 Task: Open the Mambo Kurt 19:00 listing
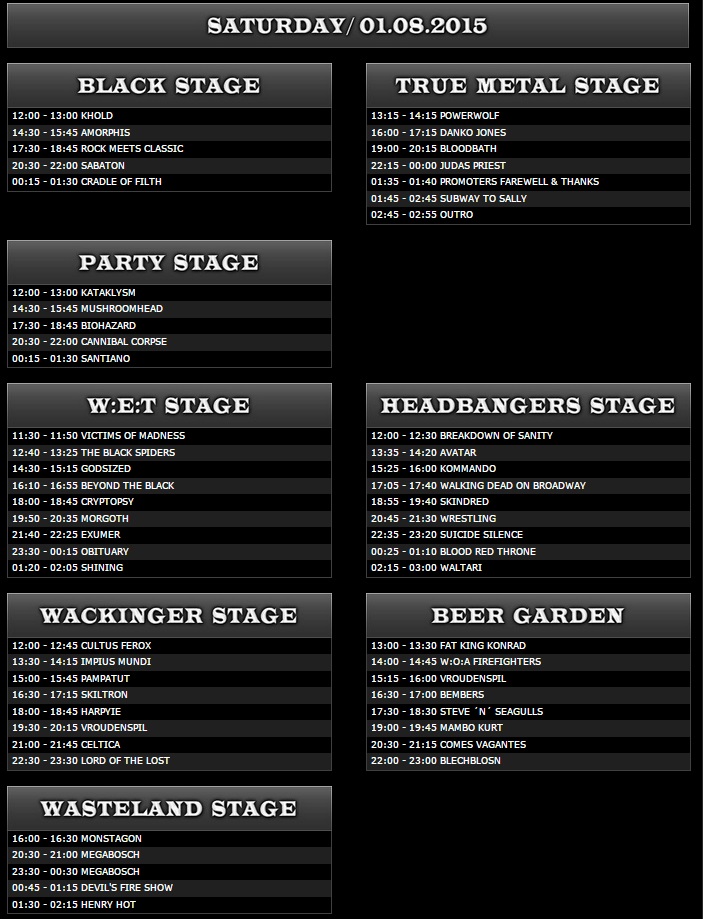tap(528, 728)
